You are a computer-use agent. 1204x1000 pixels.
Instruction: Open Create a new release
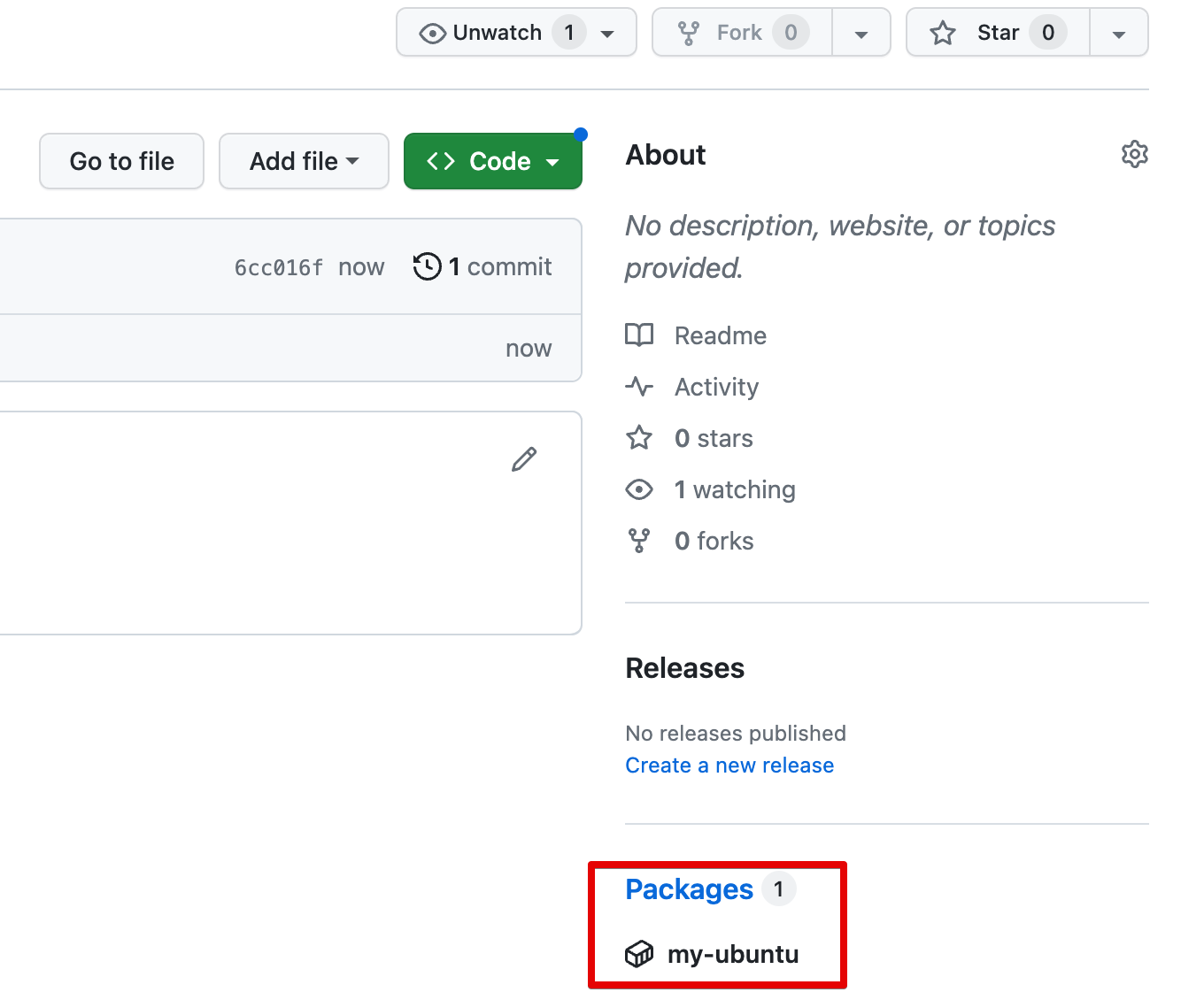coord(729,765)
